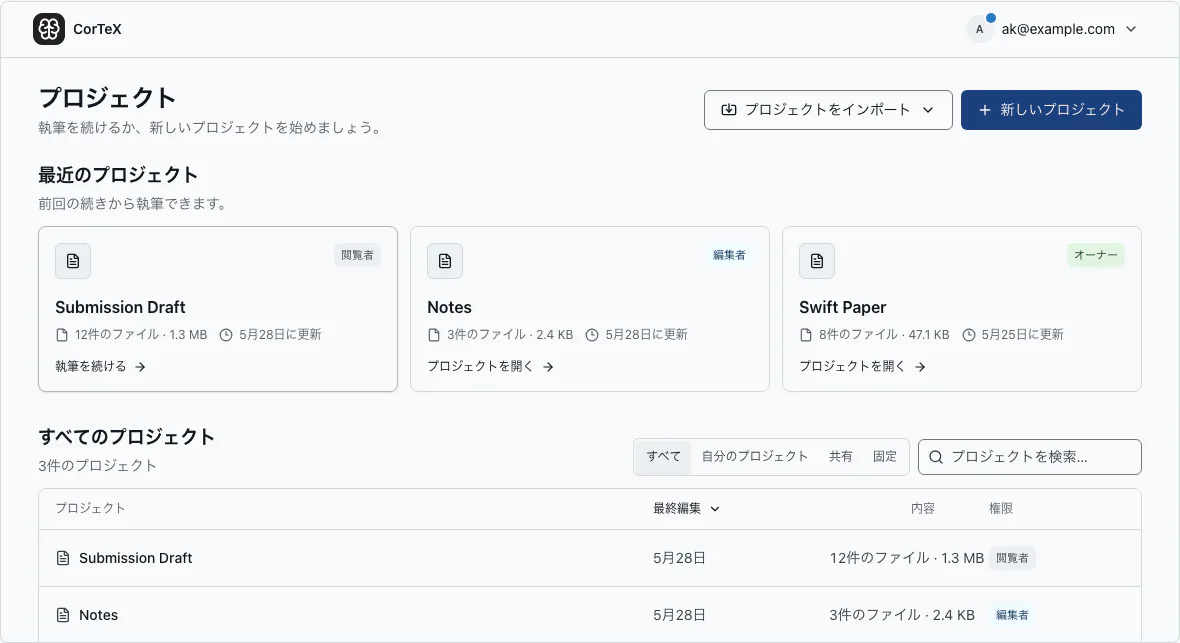Viewport: 1180px width, 643px height.
Task: Click file icon beside Submission Draft row
Action: [x=63, y=558]
